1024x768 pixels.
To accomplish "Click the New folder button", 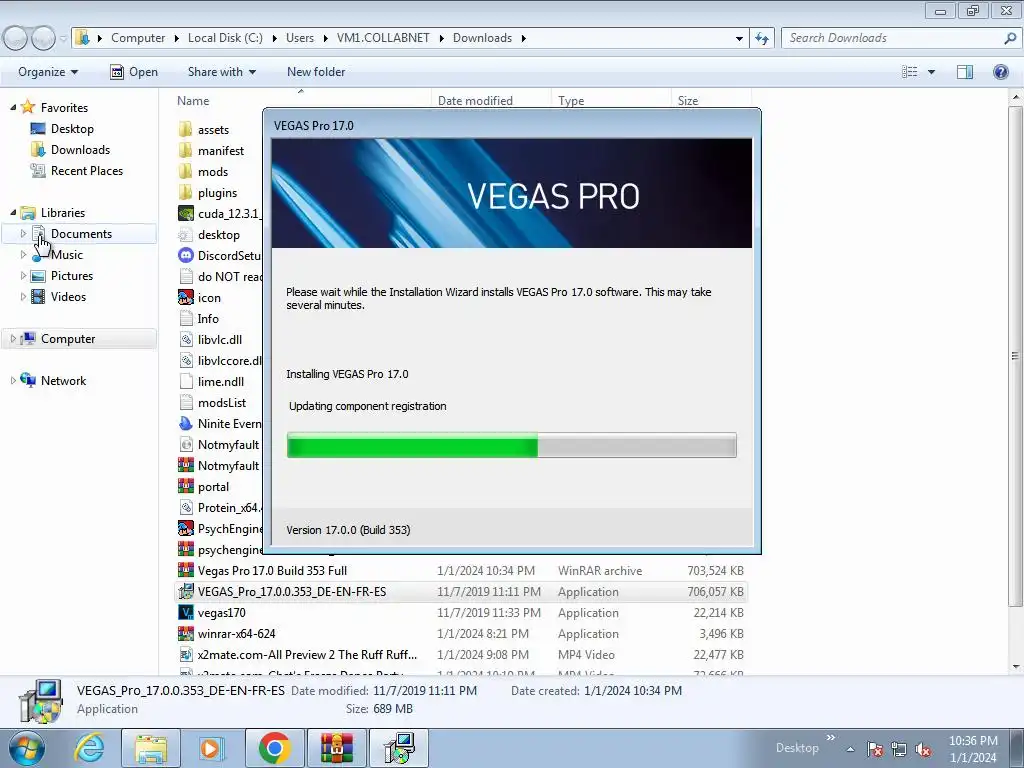I will (316, 72).
